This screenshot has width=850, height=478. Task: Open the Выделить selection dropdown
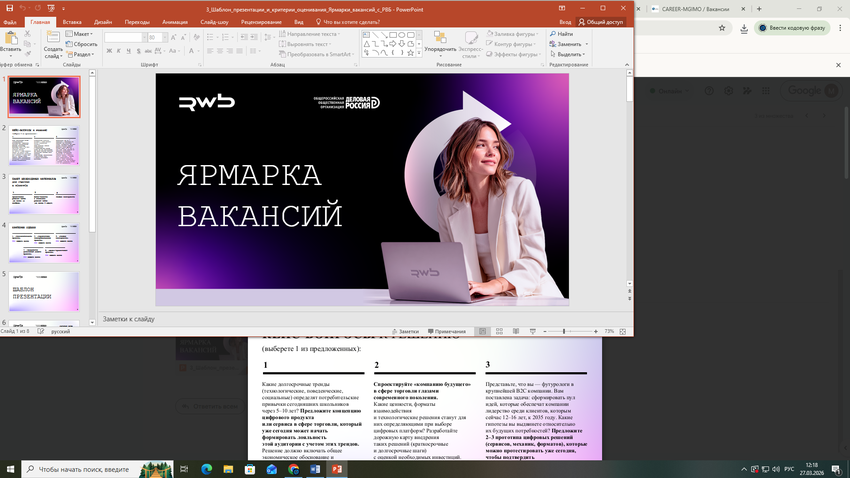coord(568,54)
